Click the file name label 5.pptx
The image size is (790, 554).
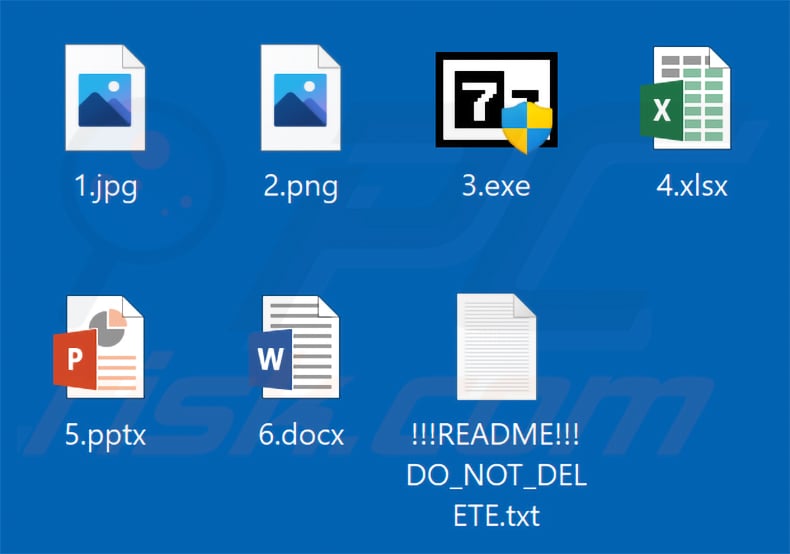pos(105,436)
